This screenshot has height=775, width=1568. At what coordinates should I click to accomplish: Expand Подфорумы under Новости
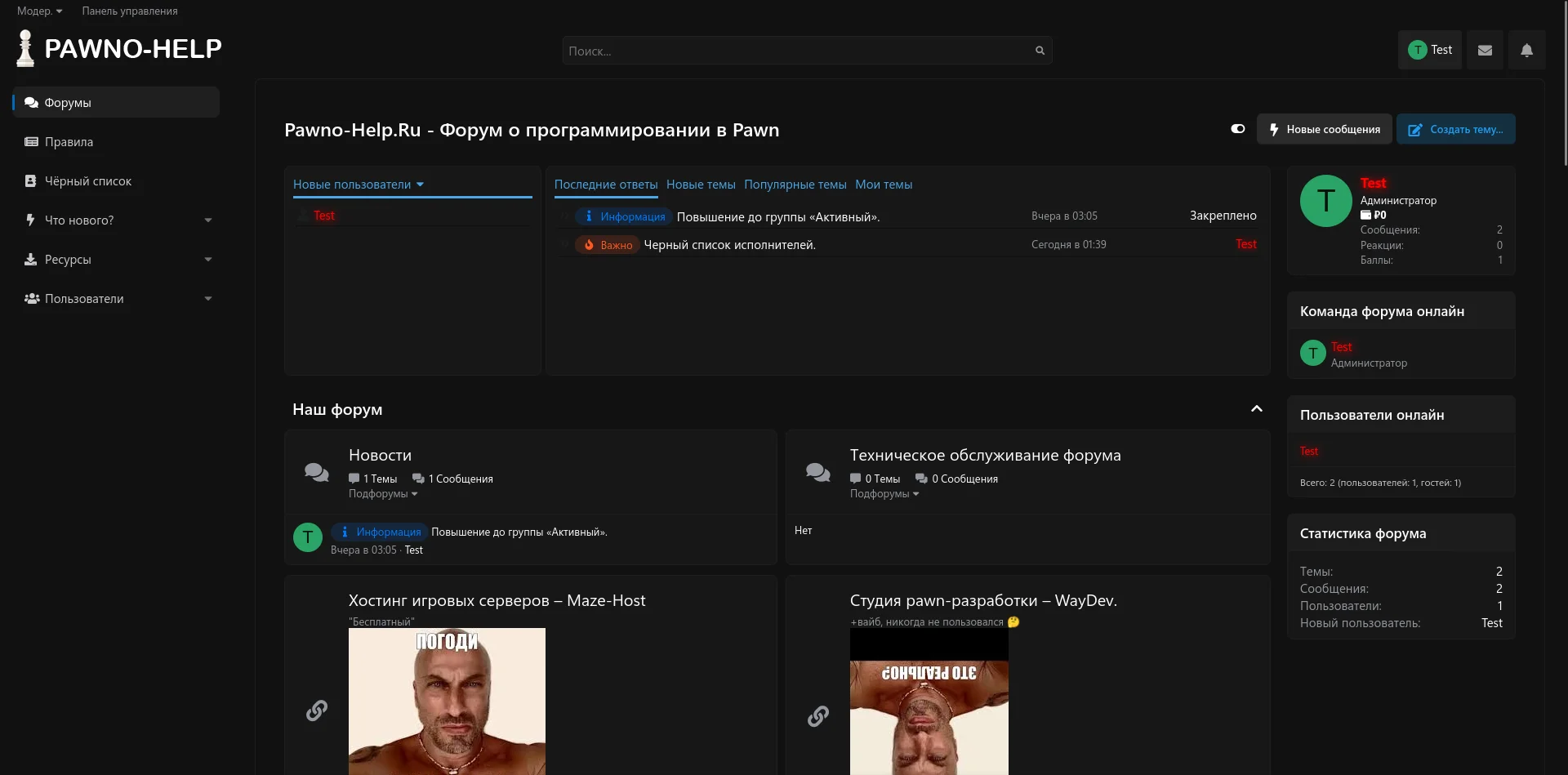pyautogui.click(x=382, y=494)
